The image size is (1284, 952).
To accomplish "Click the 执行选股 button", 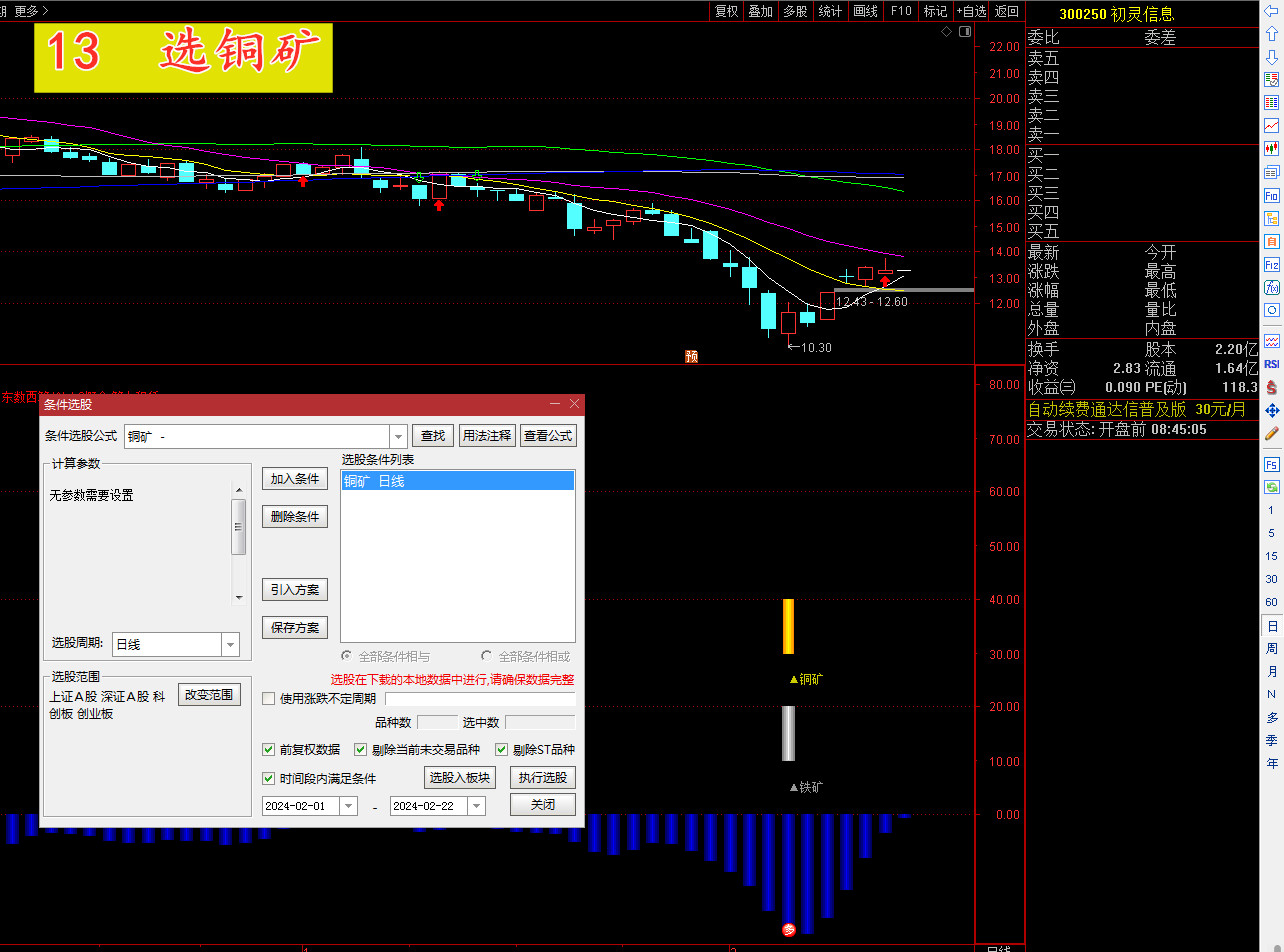I will 543,777.
